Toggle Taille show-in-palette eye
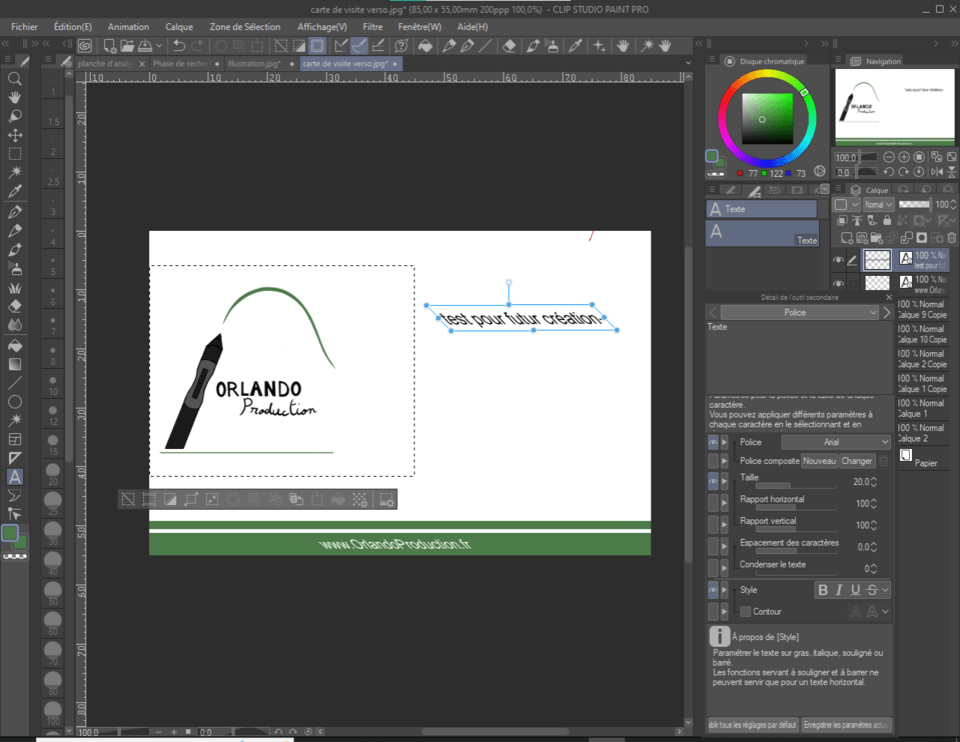 click(713, 481)
